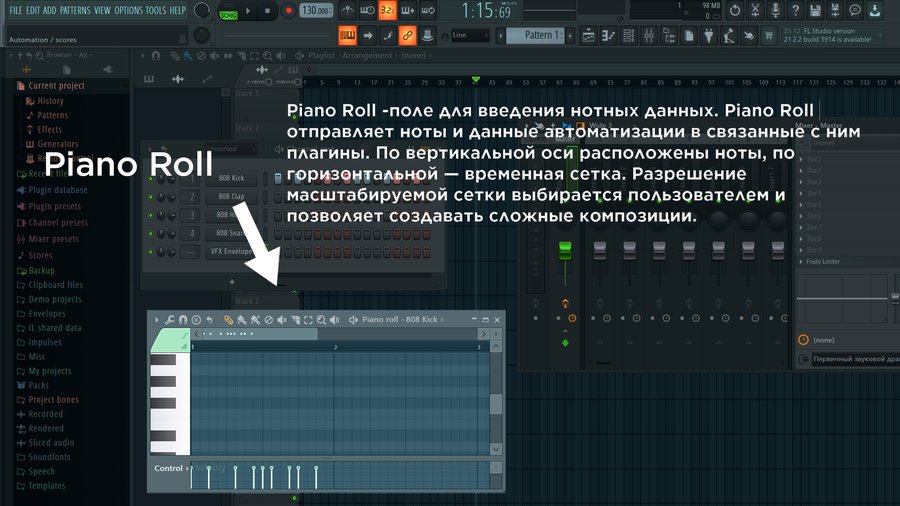Select Piano roll zoom magnifier tool
900x506 pixels.
click(321, 320)
